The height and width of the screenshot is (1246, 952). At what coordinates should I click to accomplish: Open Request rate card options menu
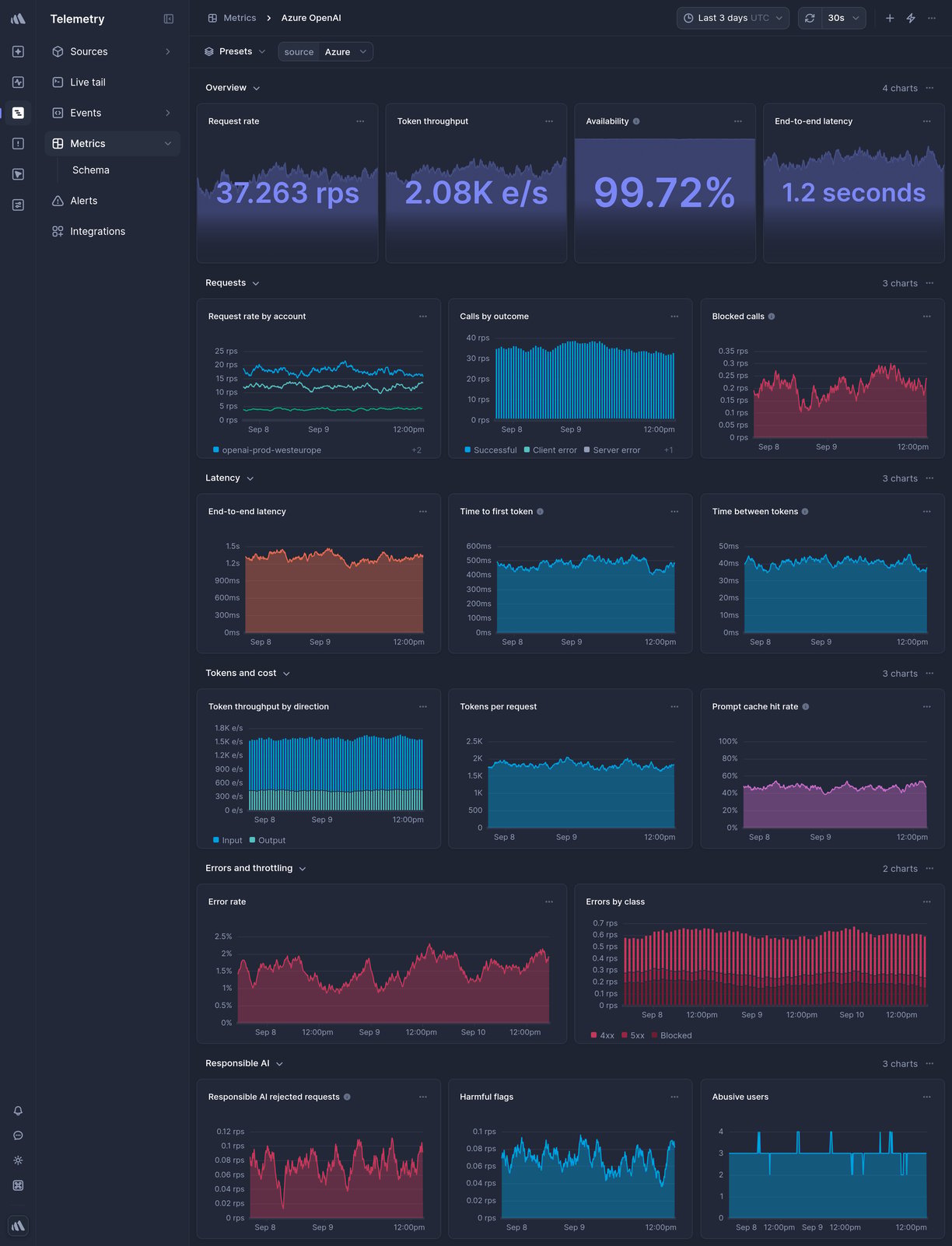(360, 121)
